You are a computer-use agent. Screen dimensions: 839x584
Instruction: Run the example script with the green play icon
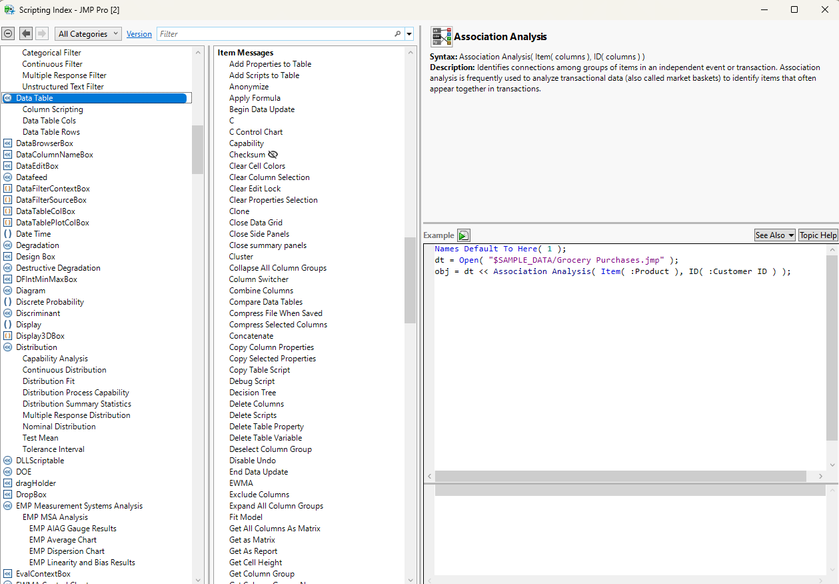click(464, 235)
